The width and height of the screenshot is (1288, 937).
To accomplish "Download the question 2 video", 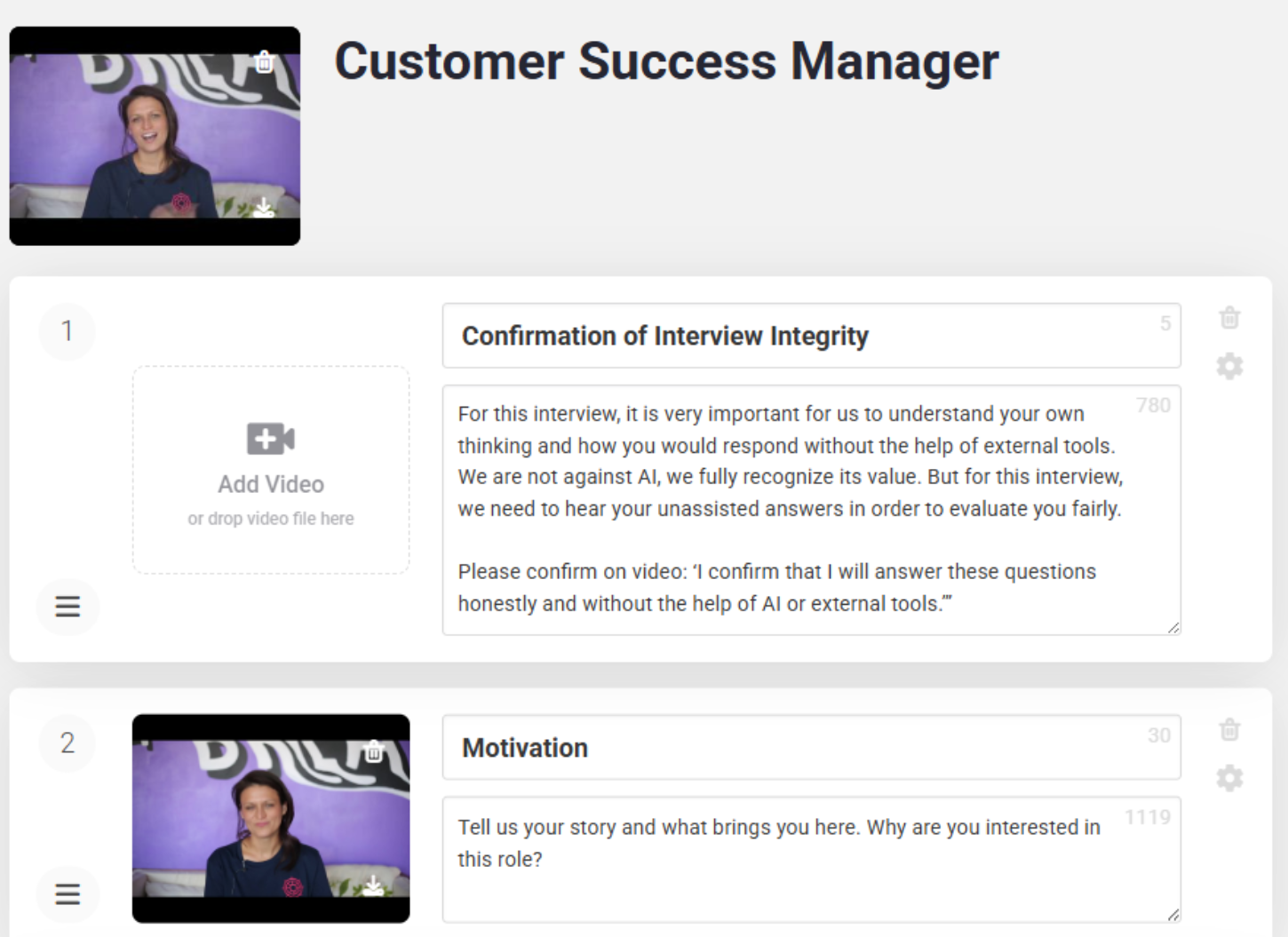I will pyautogui.click(x=374, y=885).
